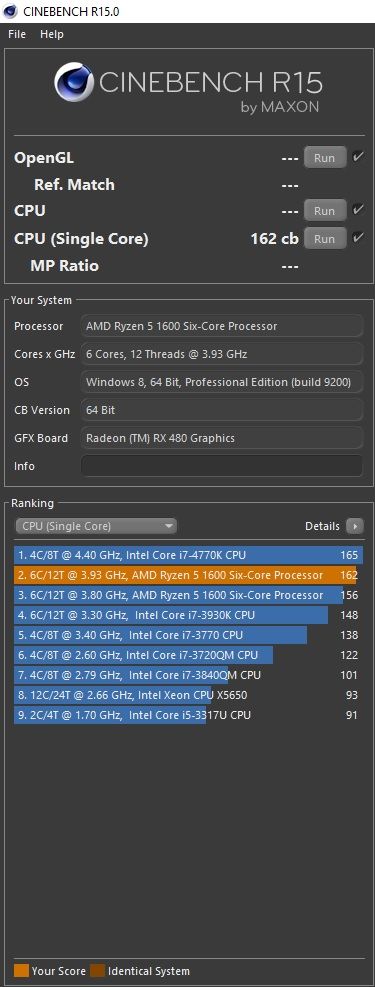Click the empty Info text field
The width and height of the screenshot is (375, 987).
[x=222, y=466]
